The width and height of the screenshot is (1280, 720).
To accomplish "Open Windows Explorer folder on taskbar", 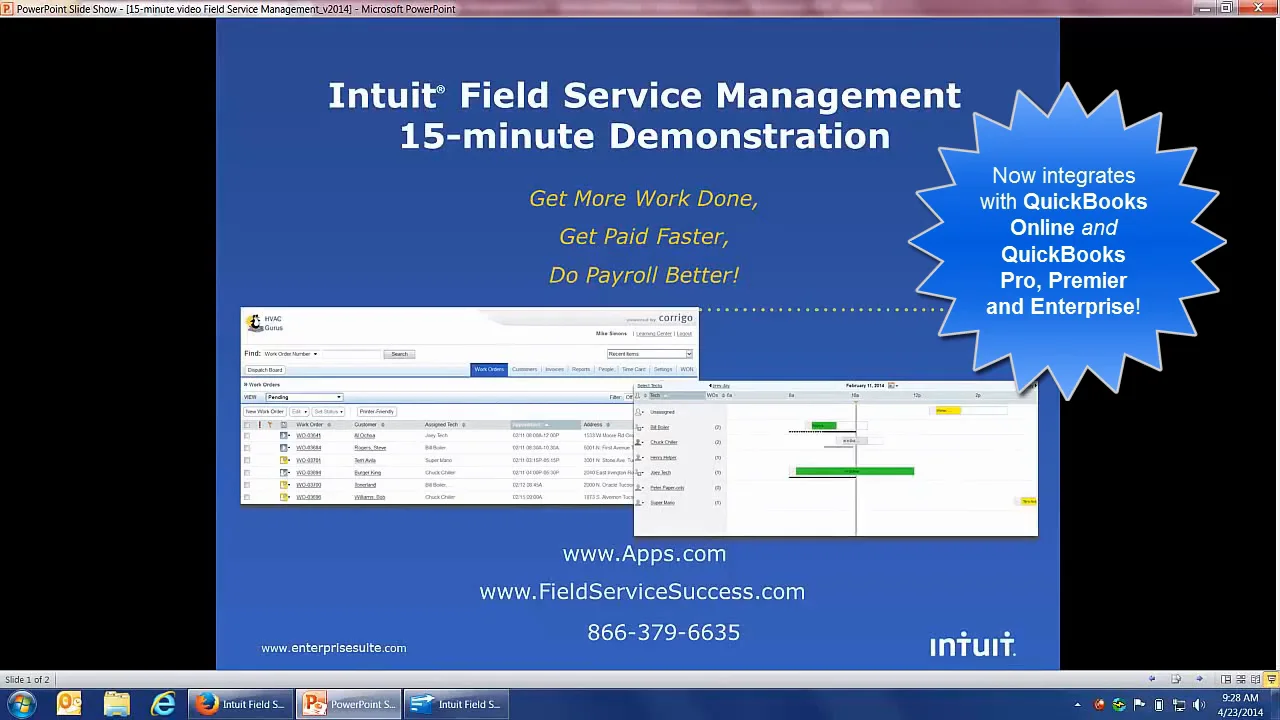I will tap(117, 704).
